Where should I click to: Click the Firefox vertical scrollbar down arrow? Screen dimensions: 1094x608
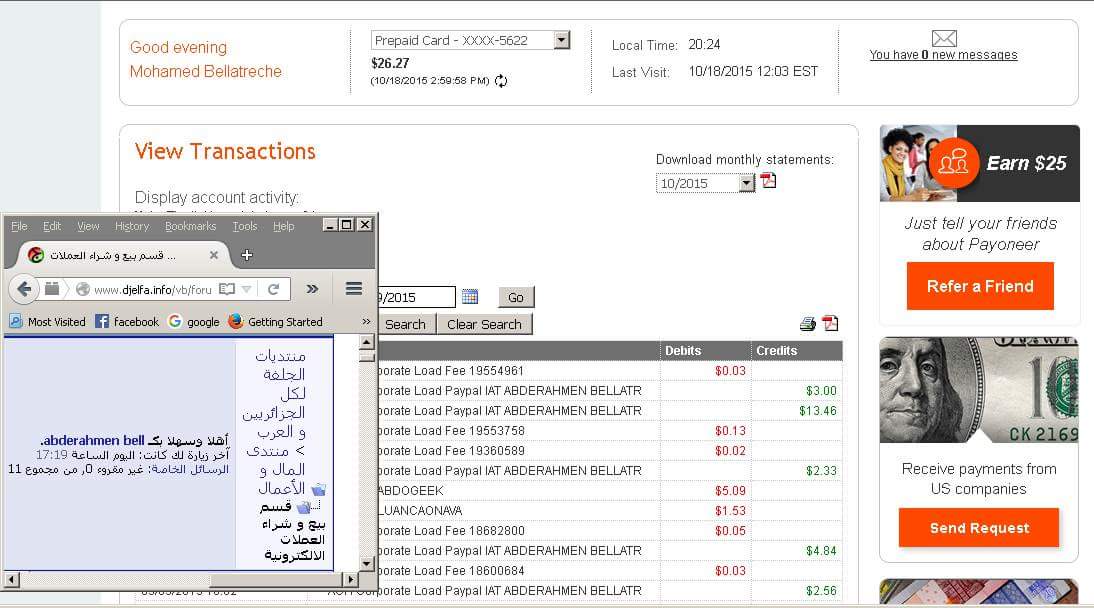point(367,563)
